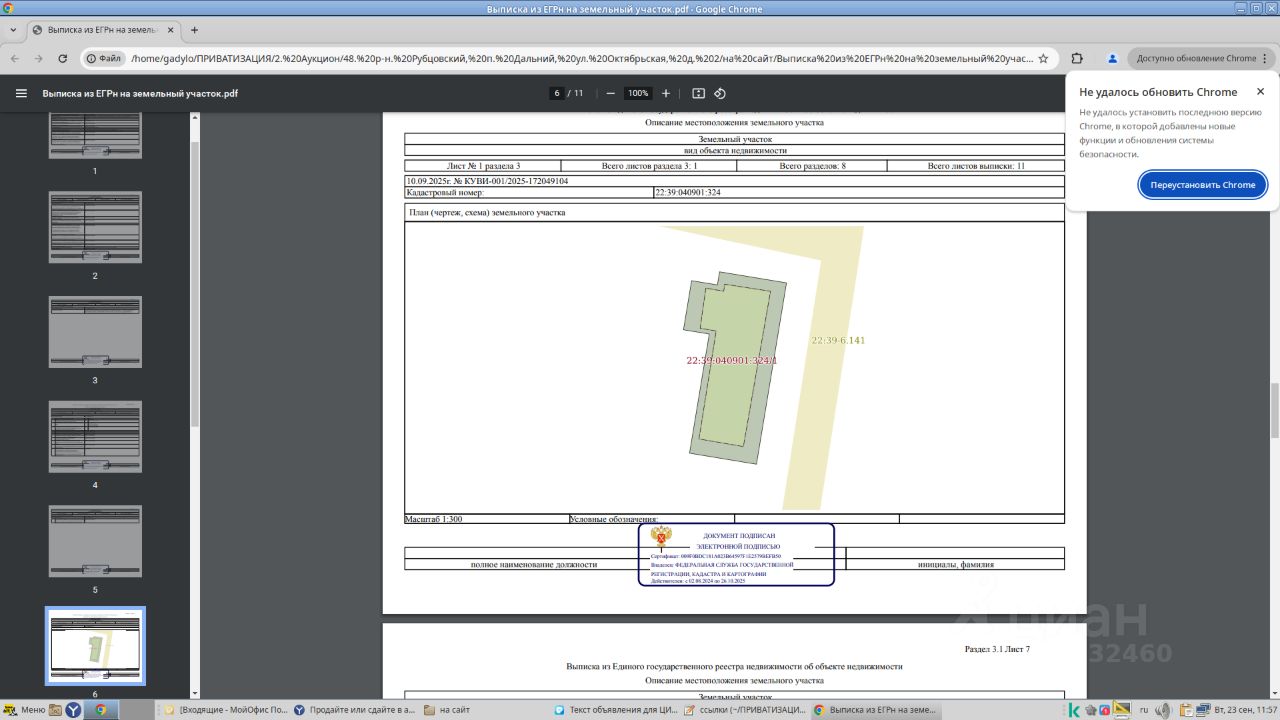Launch Chrome from the taskbar launcher
This screenshot has width=1280, height=720.
[x=100, y=710]
